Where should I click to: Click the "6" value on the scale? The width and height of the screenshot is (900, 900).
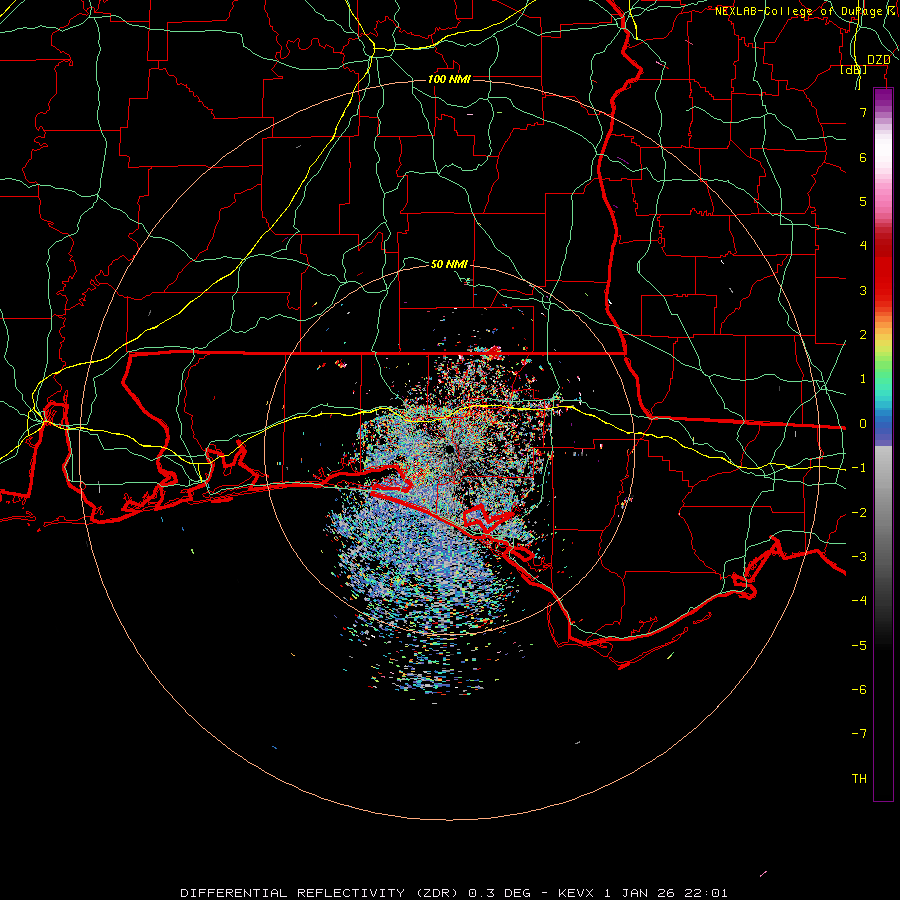[863, 157]
